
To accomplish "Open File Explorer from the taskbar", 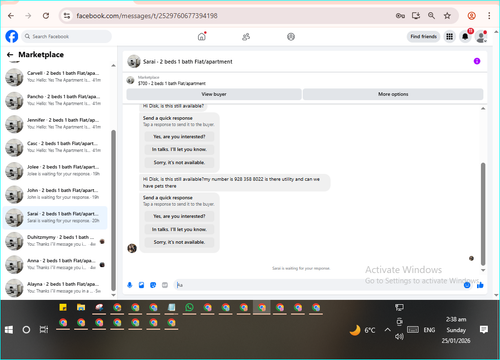I will click(81, 307).
